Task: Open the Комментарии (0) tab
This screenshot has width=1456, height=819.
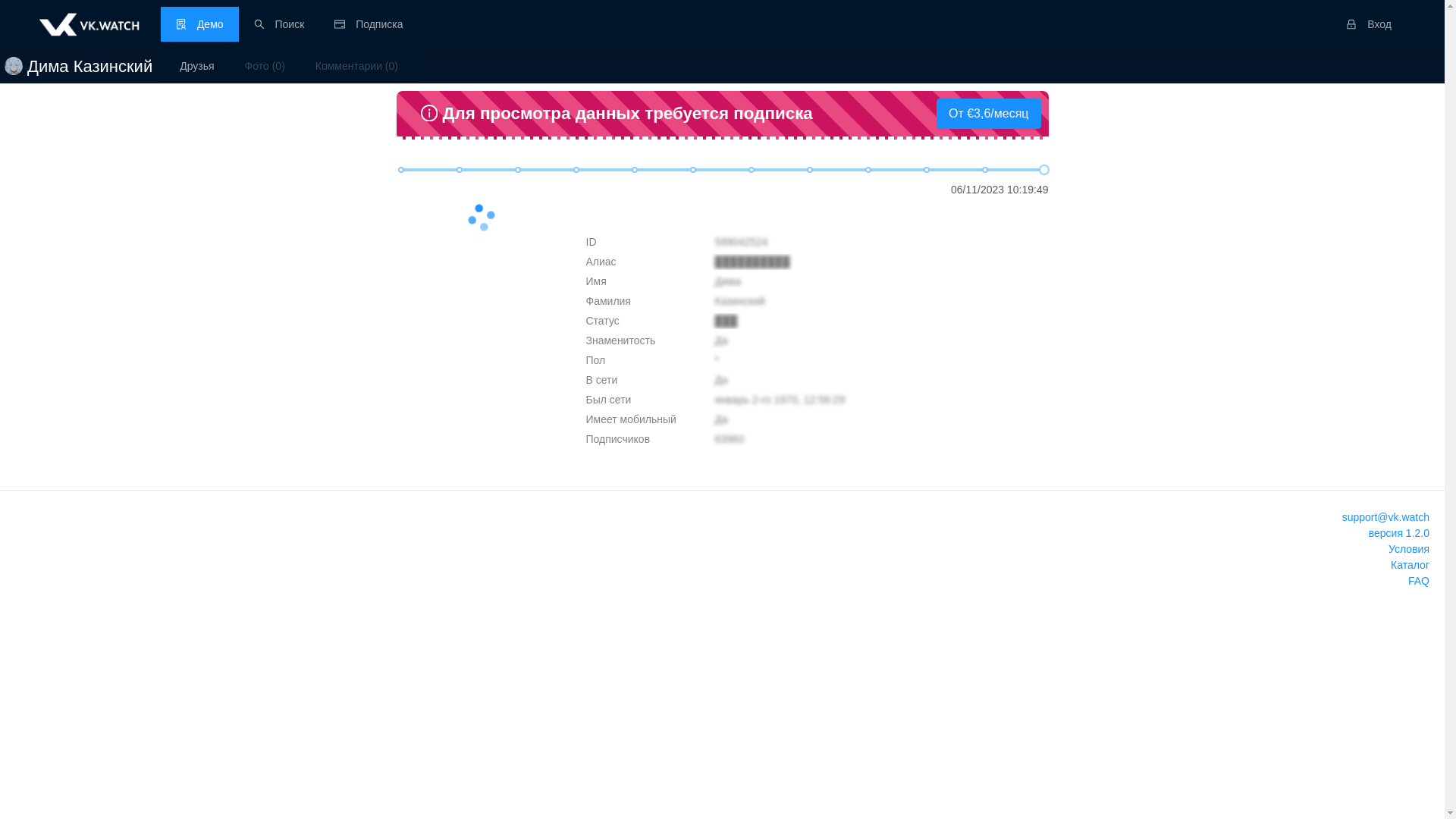Action: click(356, 66)
